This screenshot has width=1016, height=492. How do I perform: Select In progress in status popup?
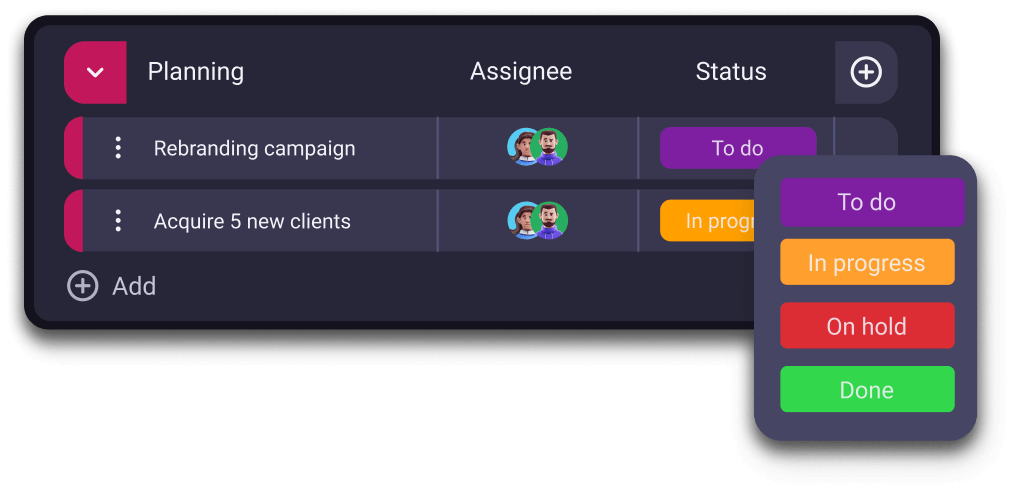(x=866, y=263)
